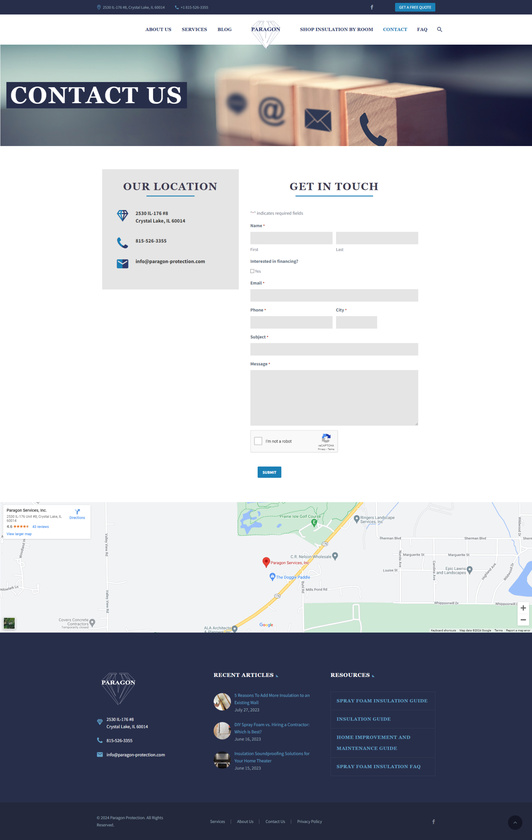Click diamond icon beside 2530 IL-176 address

[123, 215]
